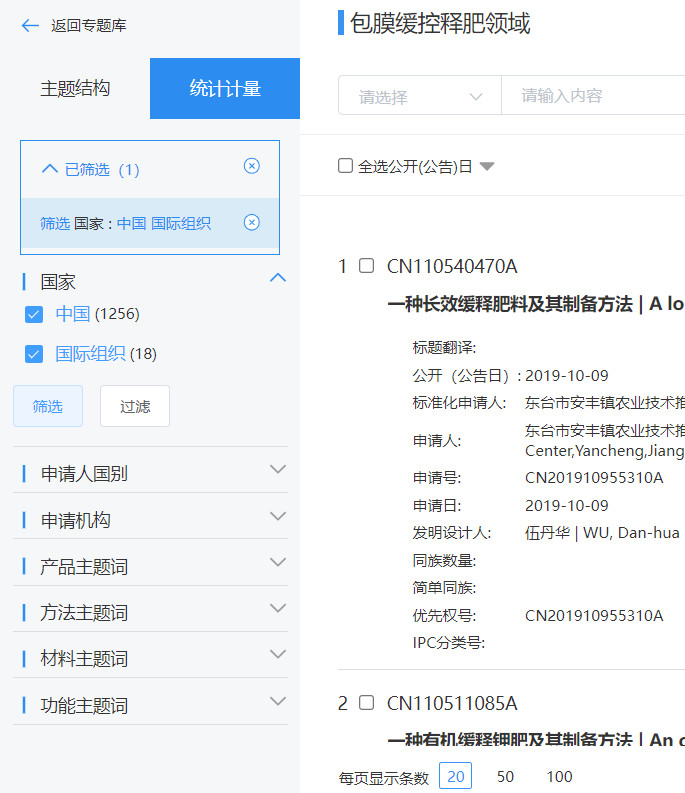The width and height of the screenshot is (685, 793).
Task: Click the inventor name 伍丹华 | WU, Dan-hua
Action: tap(602, 533)
